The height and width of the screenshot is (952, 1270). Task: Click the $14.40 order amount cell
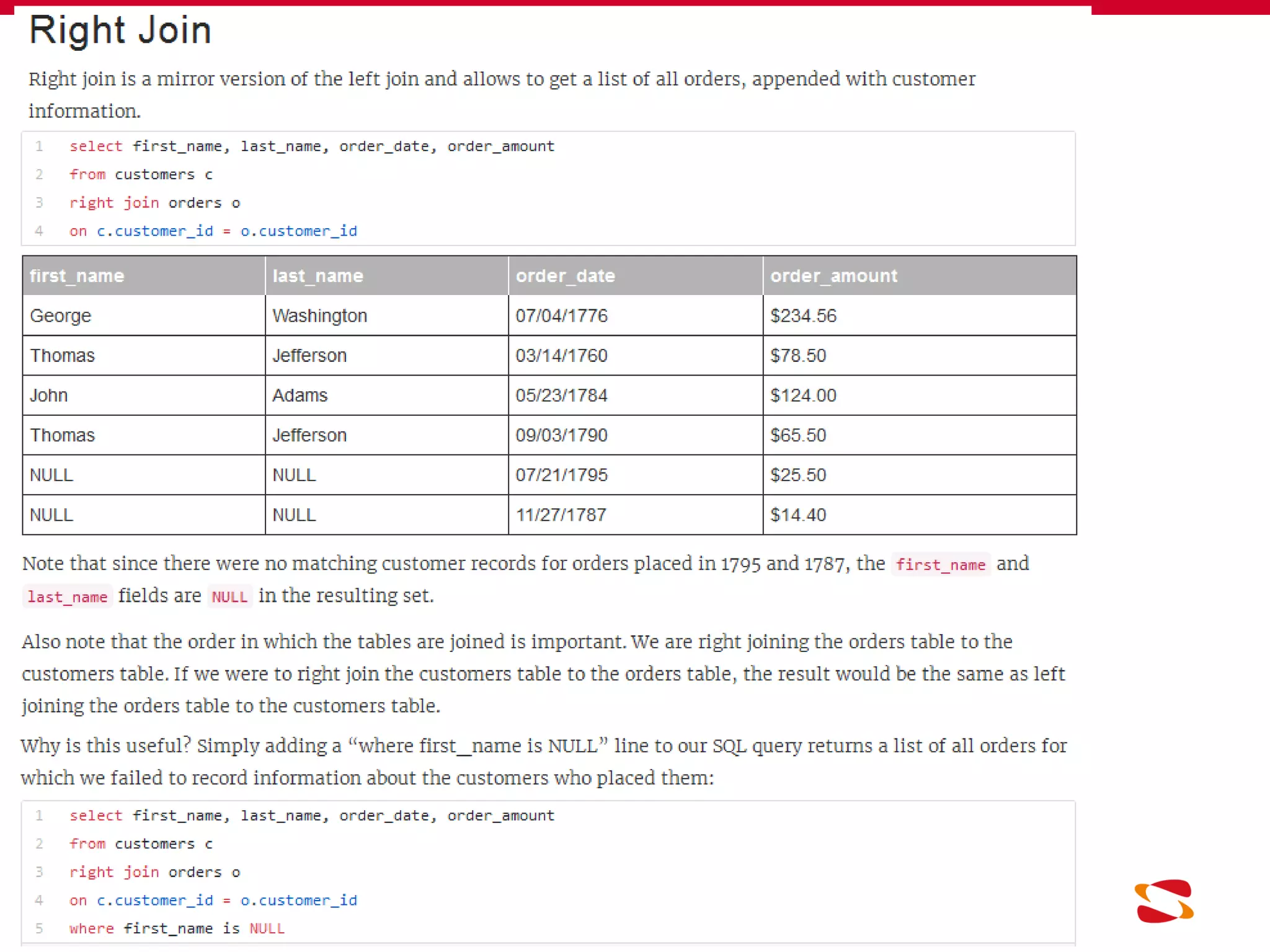(x=920, y=515)
